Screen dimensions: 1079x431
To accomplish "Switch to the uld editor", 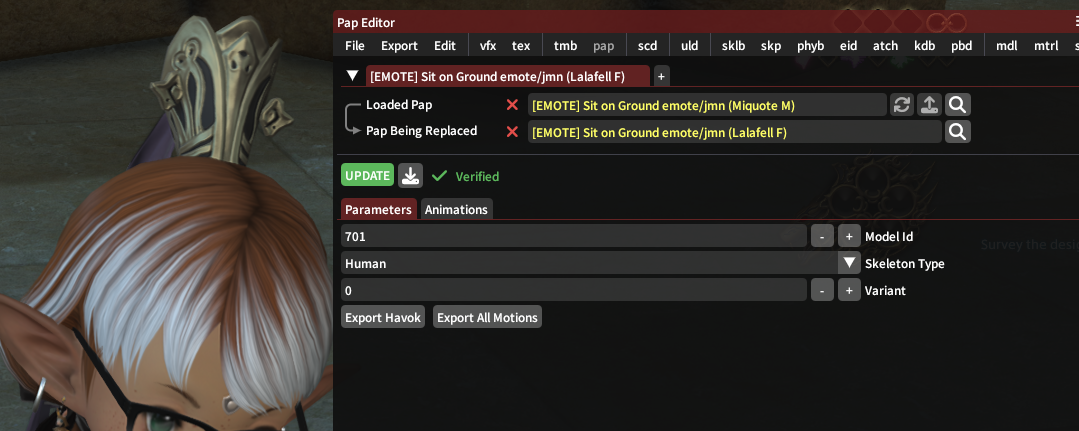I will [x=690, y=46].
